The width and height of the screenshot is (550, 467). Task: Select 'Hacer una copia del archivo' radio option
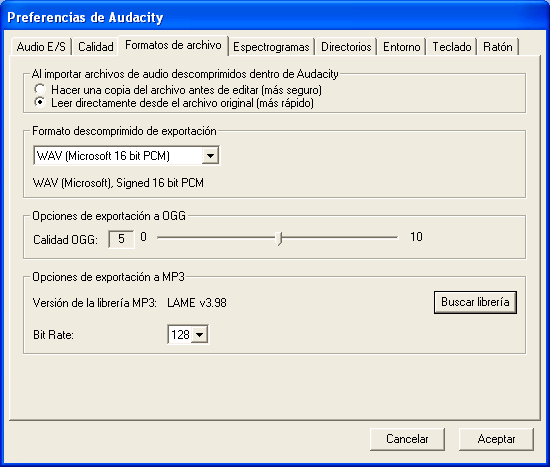(x=40, y=89)
